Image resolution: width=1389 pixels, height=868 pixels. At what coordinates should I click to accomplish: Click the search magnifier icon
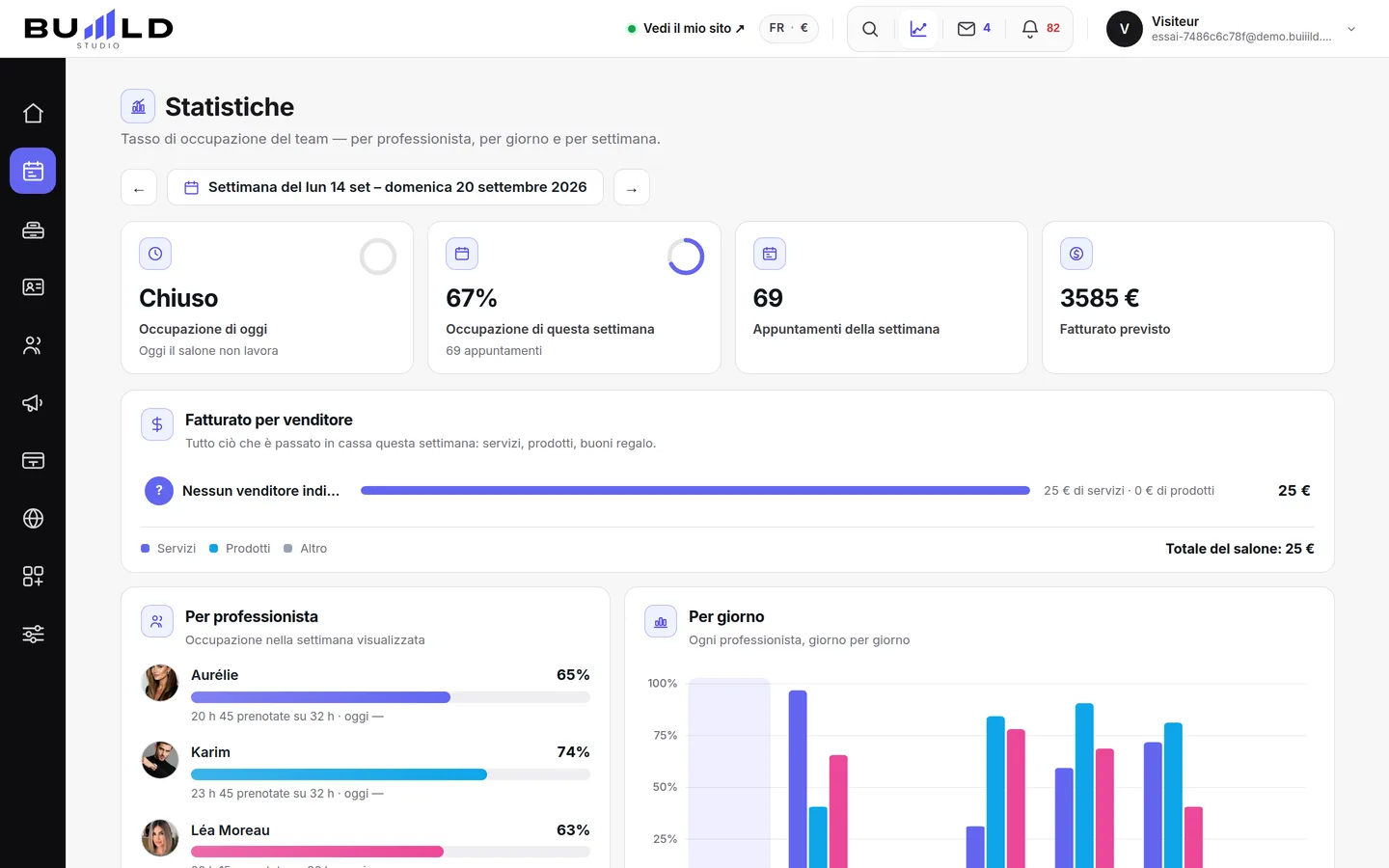(870, 29)
